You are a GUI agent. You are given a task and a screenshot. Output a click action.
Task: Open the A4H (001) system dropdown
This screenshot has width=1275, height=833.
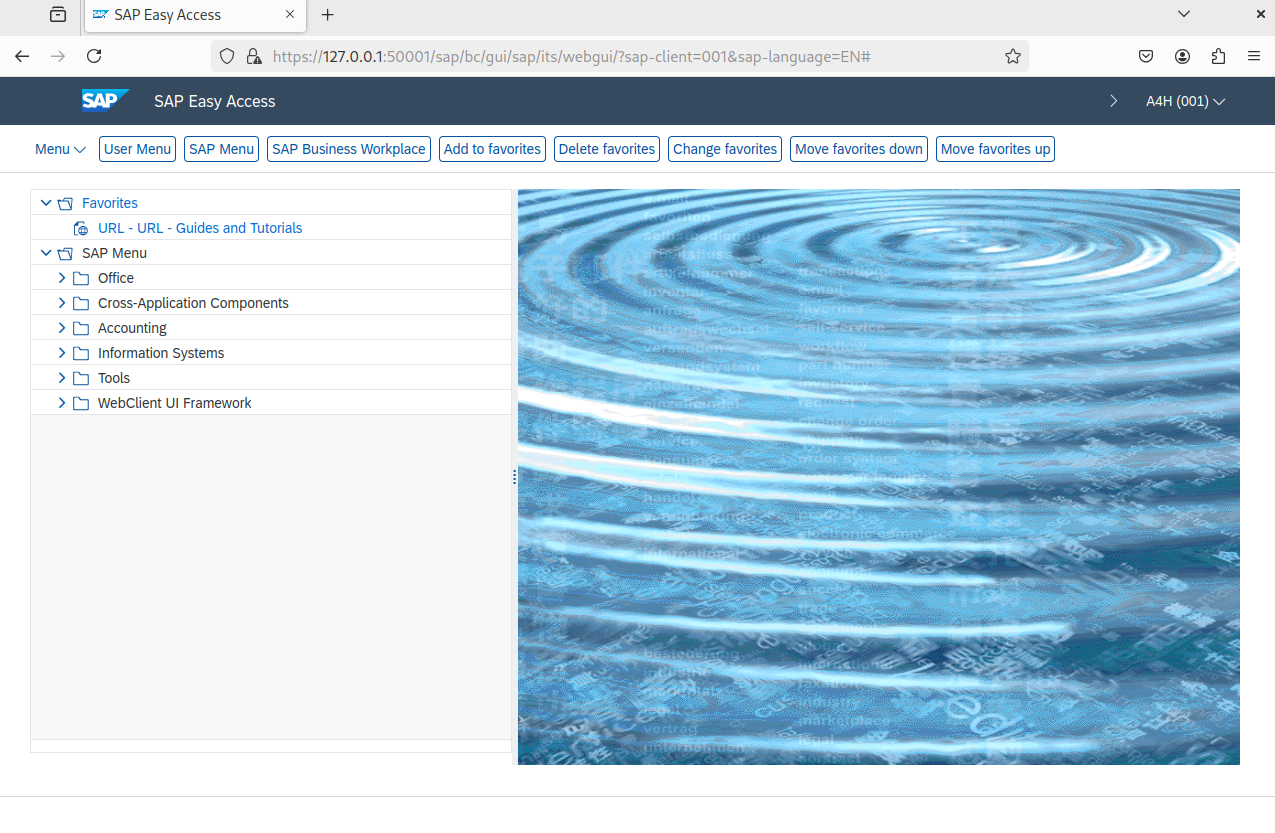(1186, 101)
